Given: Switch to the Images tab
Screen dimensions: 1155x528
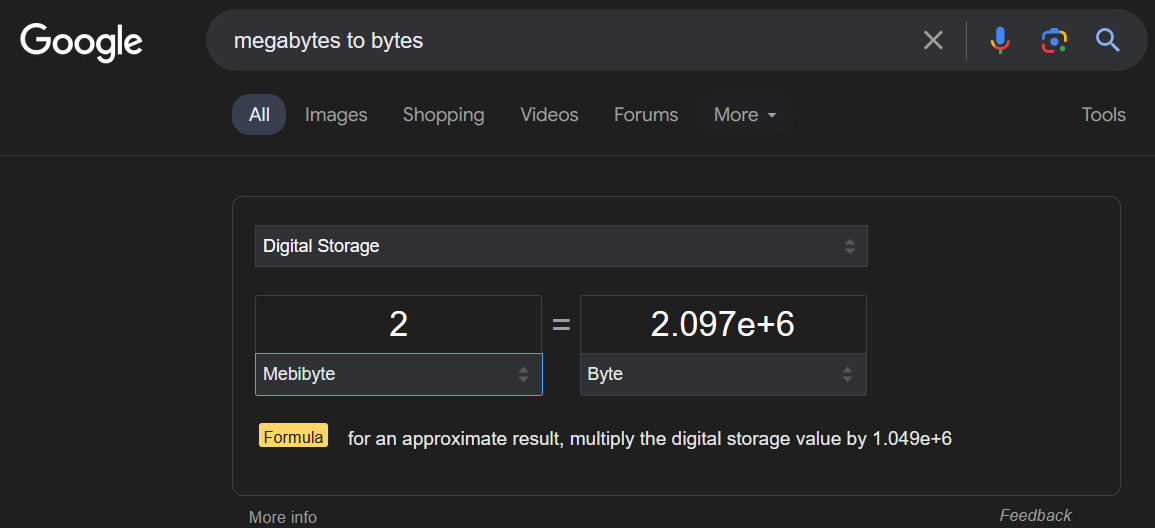Looking at the screenshot, I should (x=336, y=115).
